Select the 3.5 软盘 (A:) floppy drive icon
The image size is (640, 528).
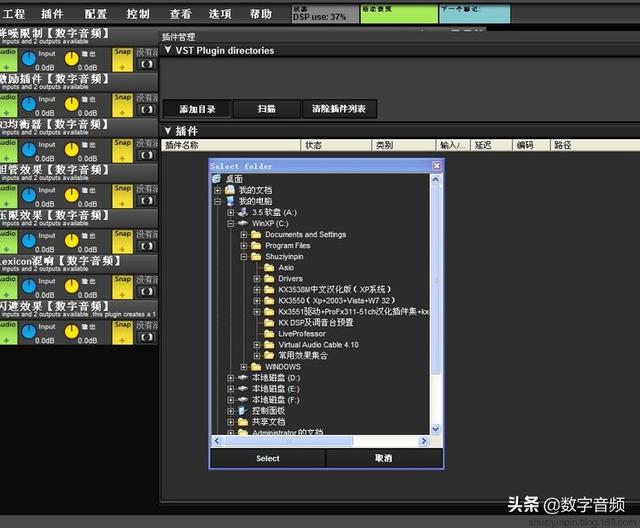(x=243, y=212)
